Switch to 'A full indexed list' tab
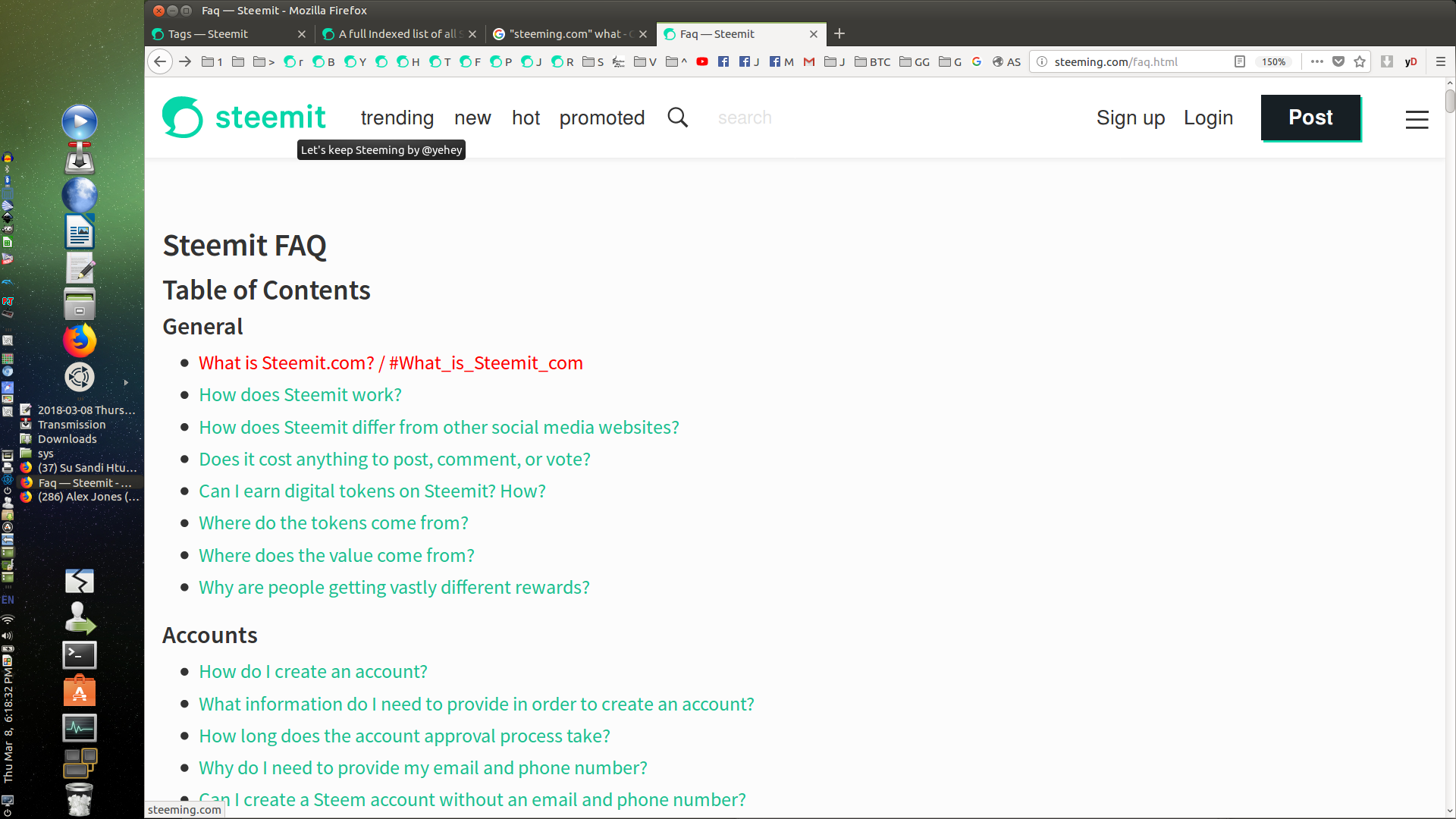Screen dimensions: 1456x819 point(399,34)
